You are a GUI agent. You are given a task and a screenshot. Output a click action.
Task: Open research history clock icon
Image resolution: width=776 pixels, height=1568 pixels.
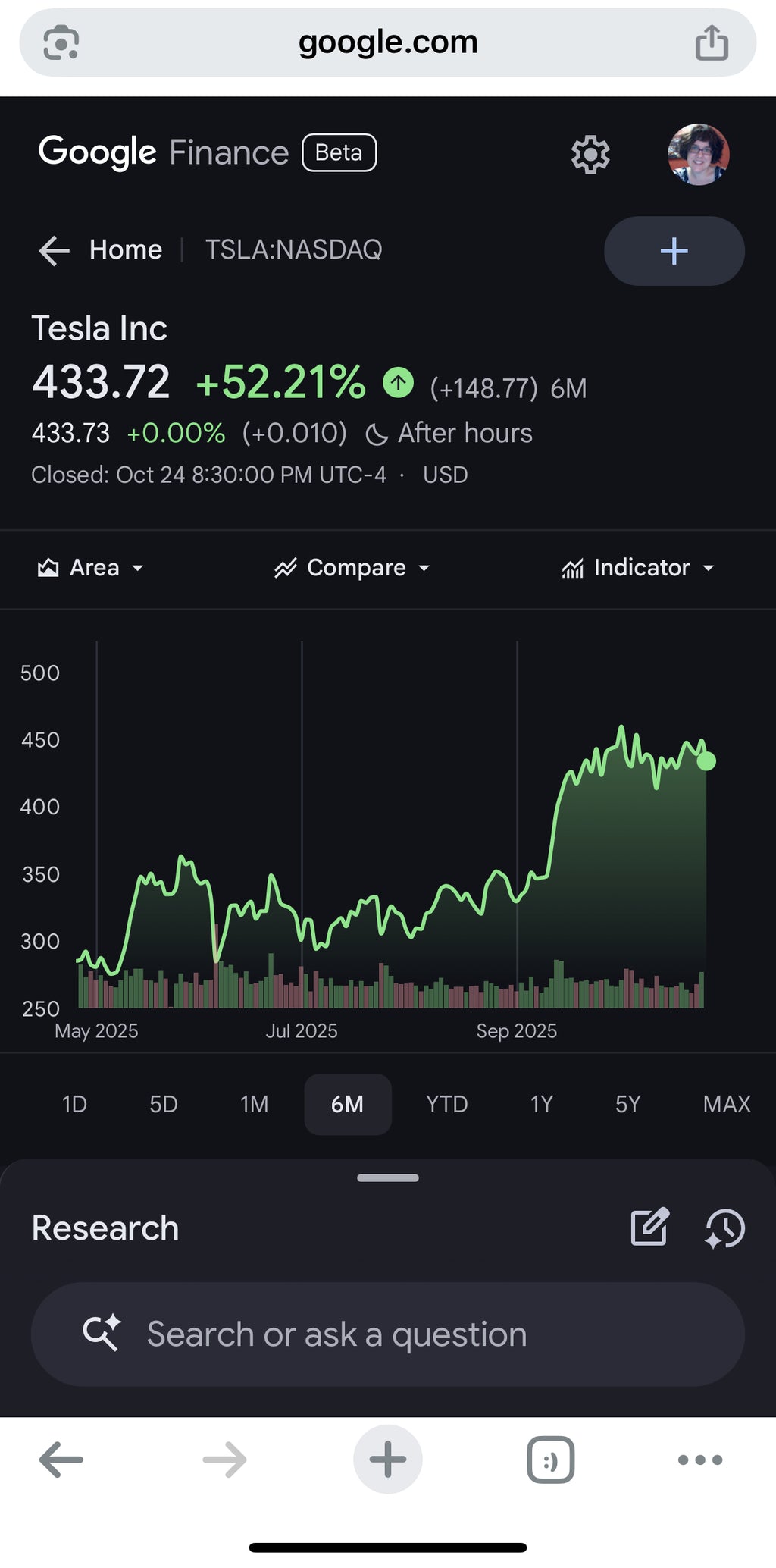724,1228
